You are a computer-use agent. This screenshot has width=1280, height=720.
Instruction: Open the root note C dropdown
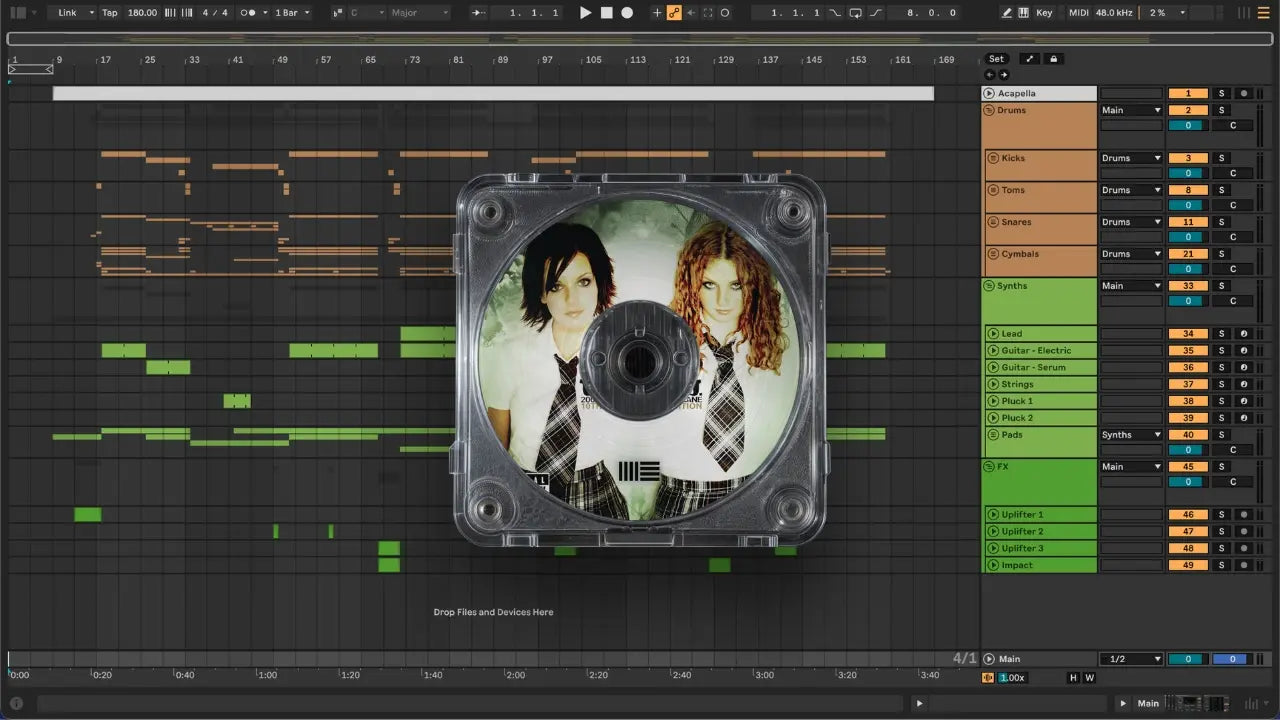point(366,13)
